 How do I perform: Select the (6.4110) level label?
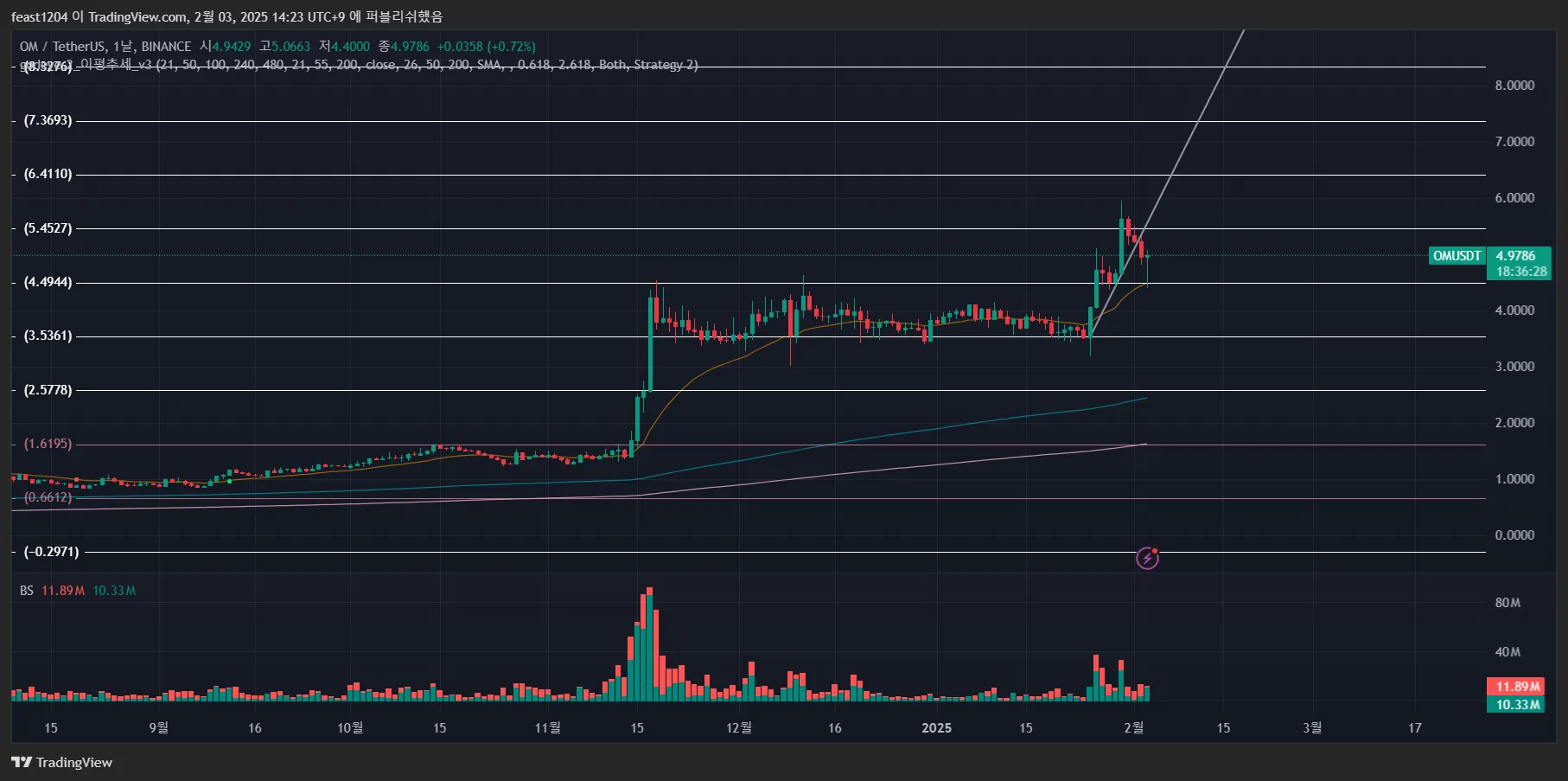point(48,174)
